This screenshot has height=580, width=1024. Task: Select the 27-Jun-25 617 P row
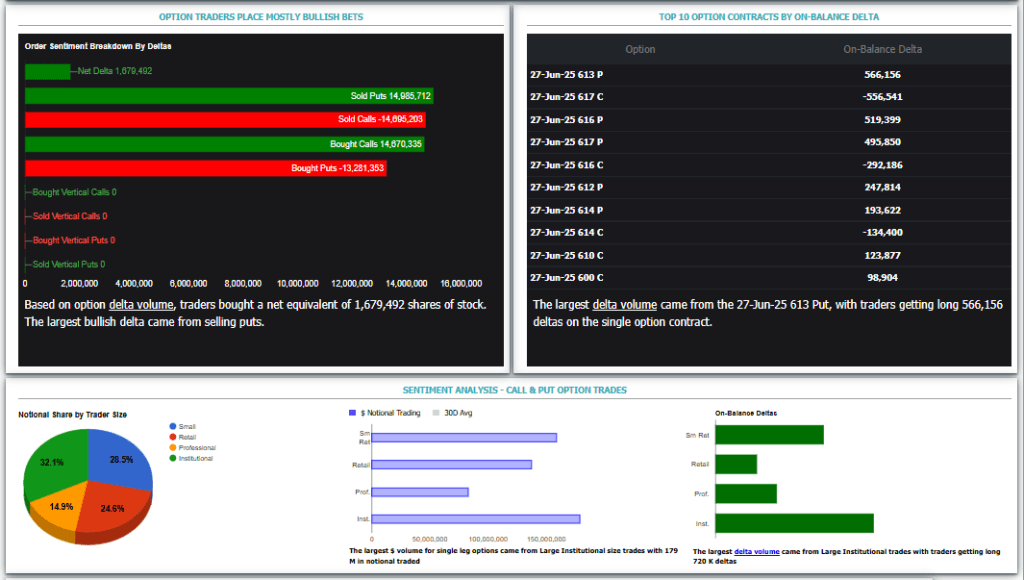pos(769,142)
